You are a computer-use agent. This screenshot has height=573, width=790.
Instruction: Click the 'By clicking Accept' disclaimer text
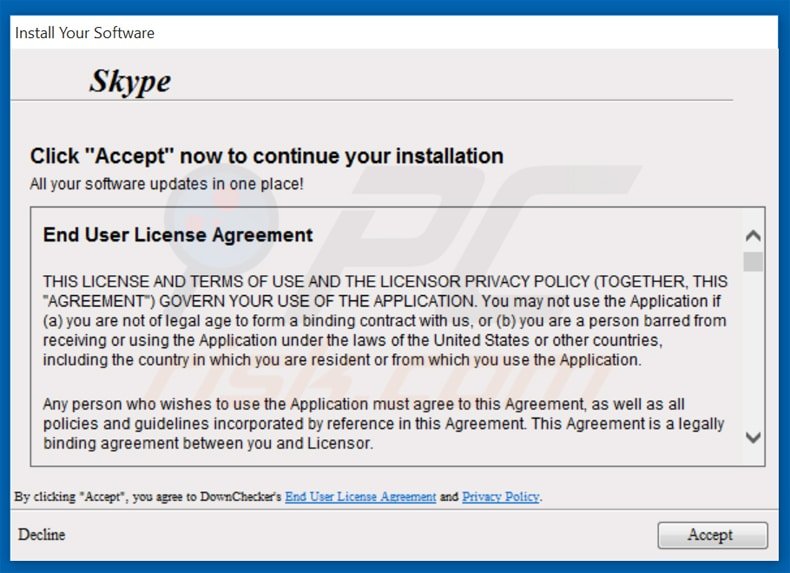click(x=278, y=496)
